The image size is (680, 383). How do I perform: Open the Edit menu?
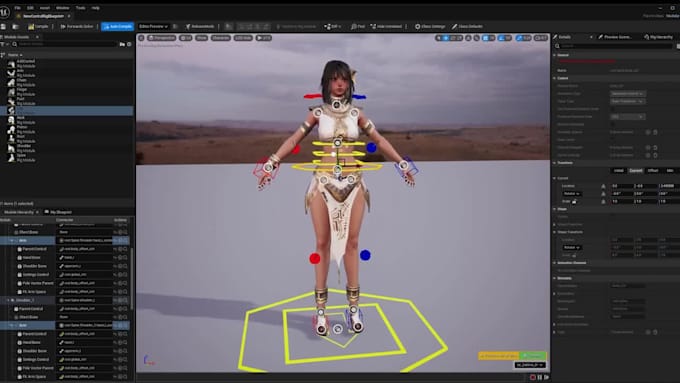point(30,8)
